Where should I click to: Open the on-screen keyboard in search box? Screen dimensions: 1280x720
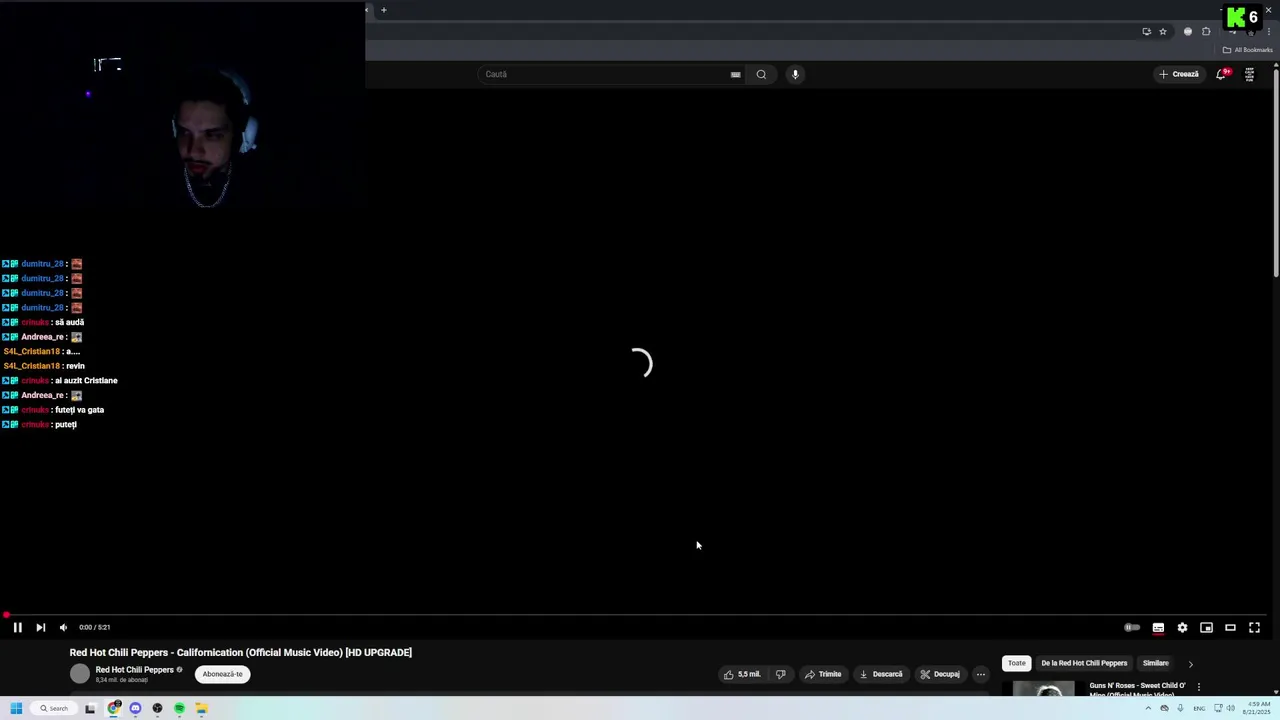pyautogui.click(x=735, y=74)
